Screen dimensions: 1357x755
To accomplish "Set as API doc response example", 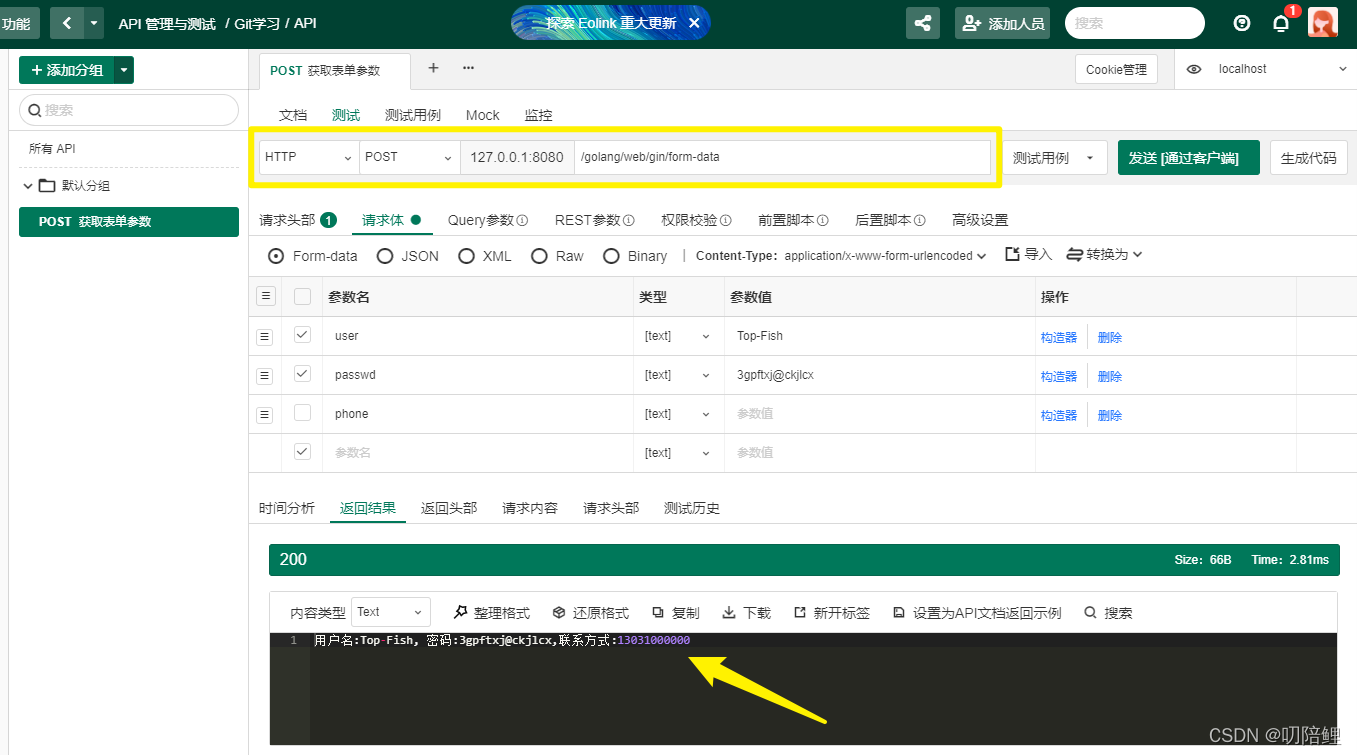I will 976,613.
